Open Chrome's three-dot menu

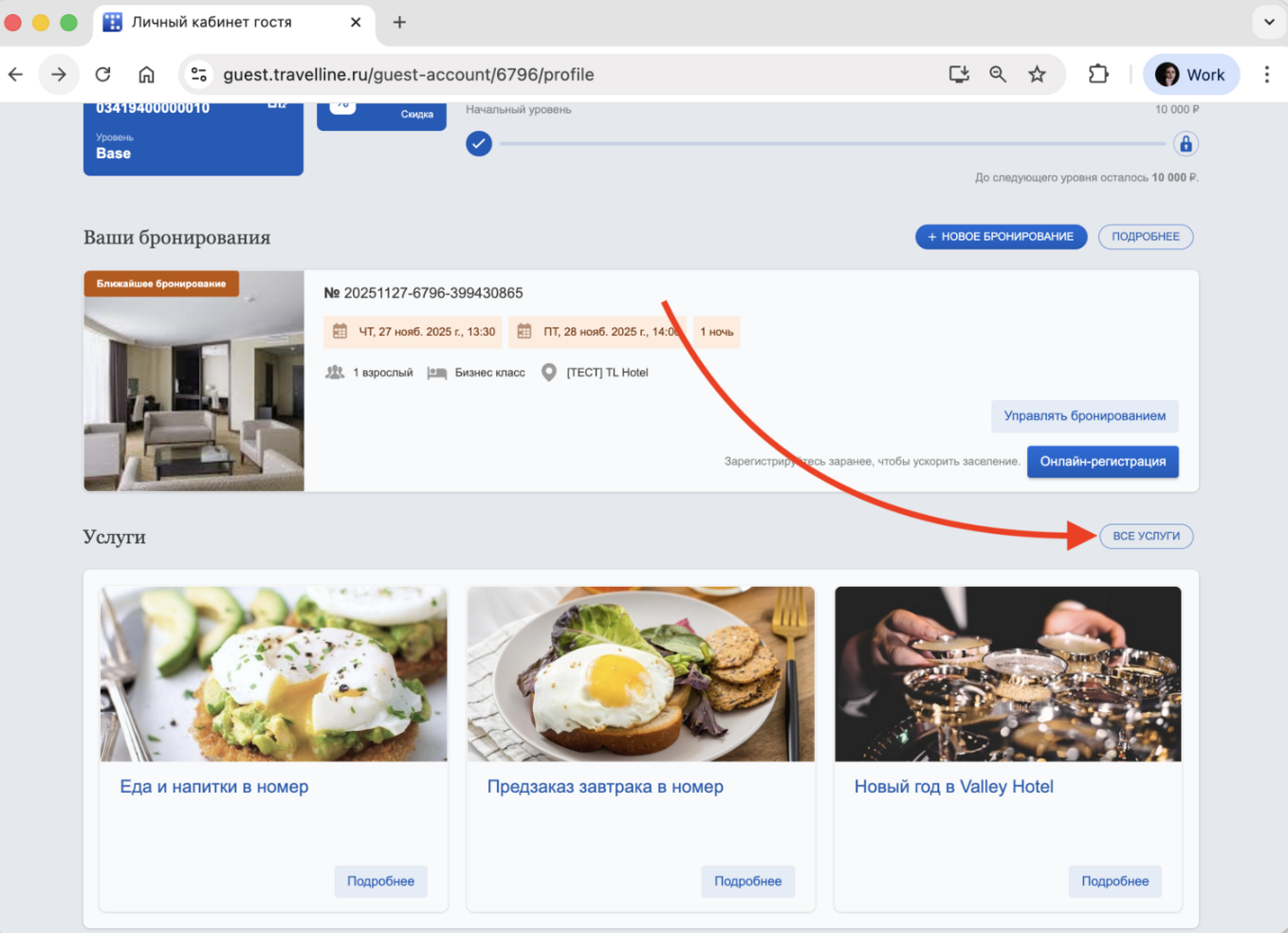pyautogui.click(x=1266, y=74)
